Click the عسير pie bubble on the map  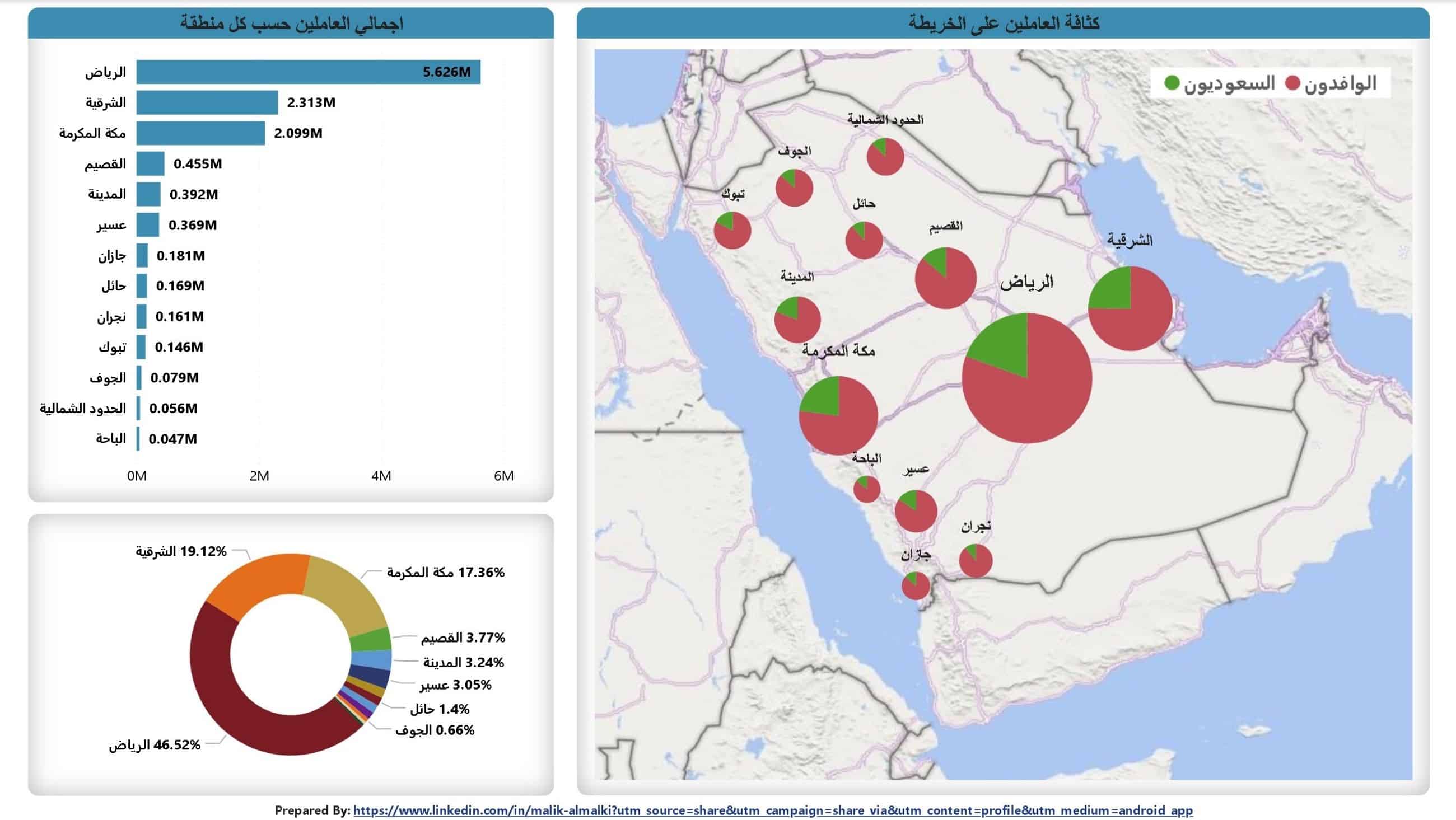pyautogui.click(x=916, y=511)
